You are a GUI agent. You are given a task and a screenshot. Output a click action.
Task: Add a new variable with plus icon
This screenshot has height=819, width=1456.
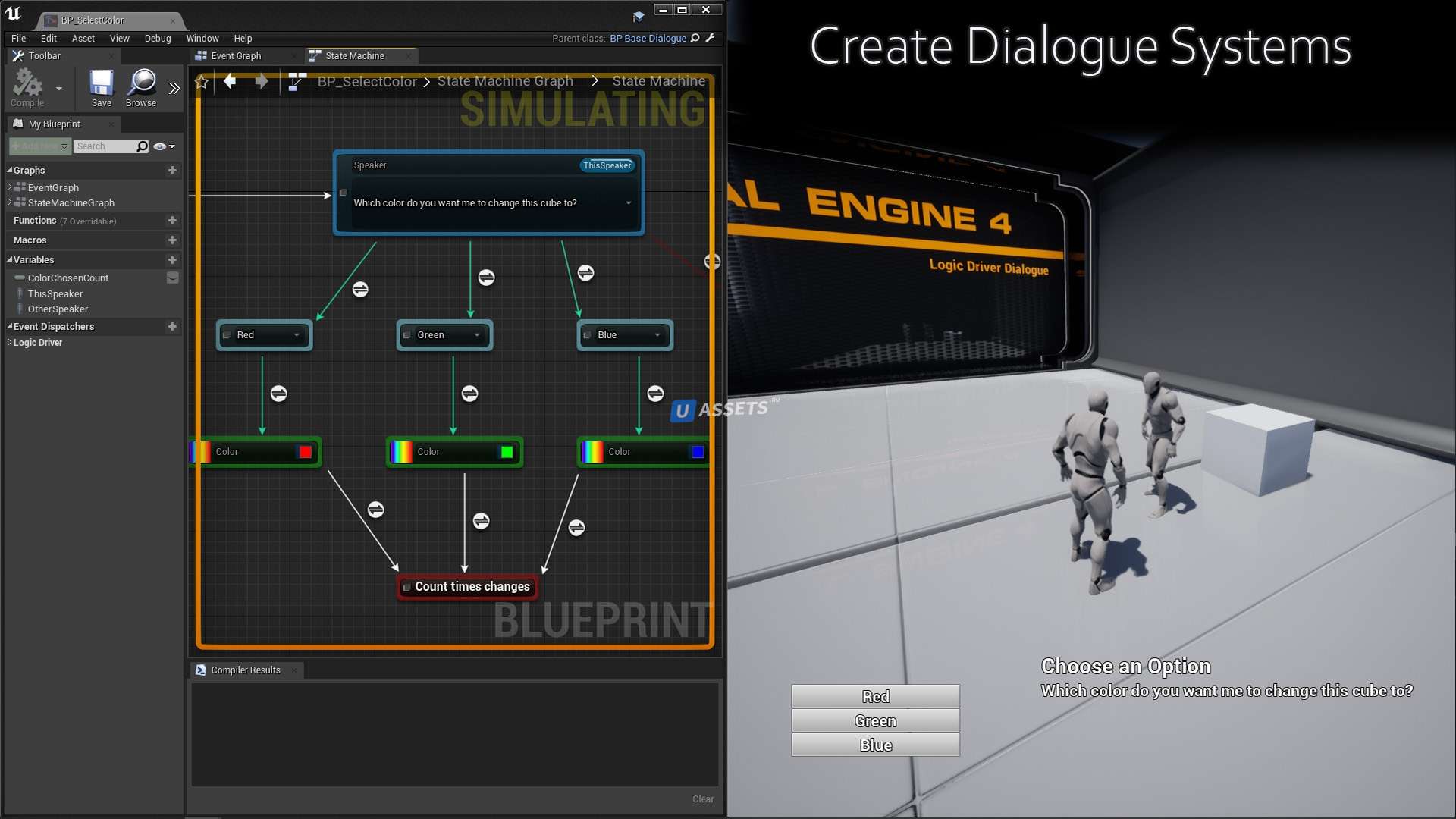click(172, 259)
